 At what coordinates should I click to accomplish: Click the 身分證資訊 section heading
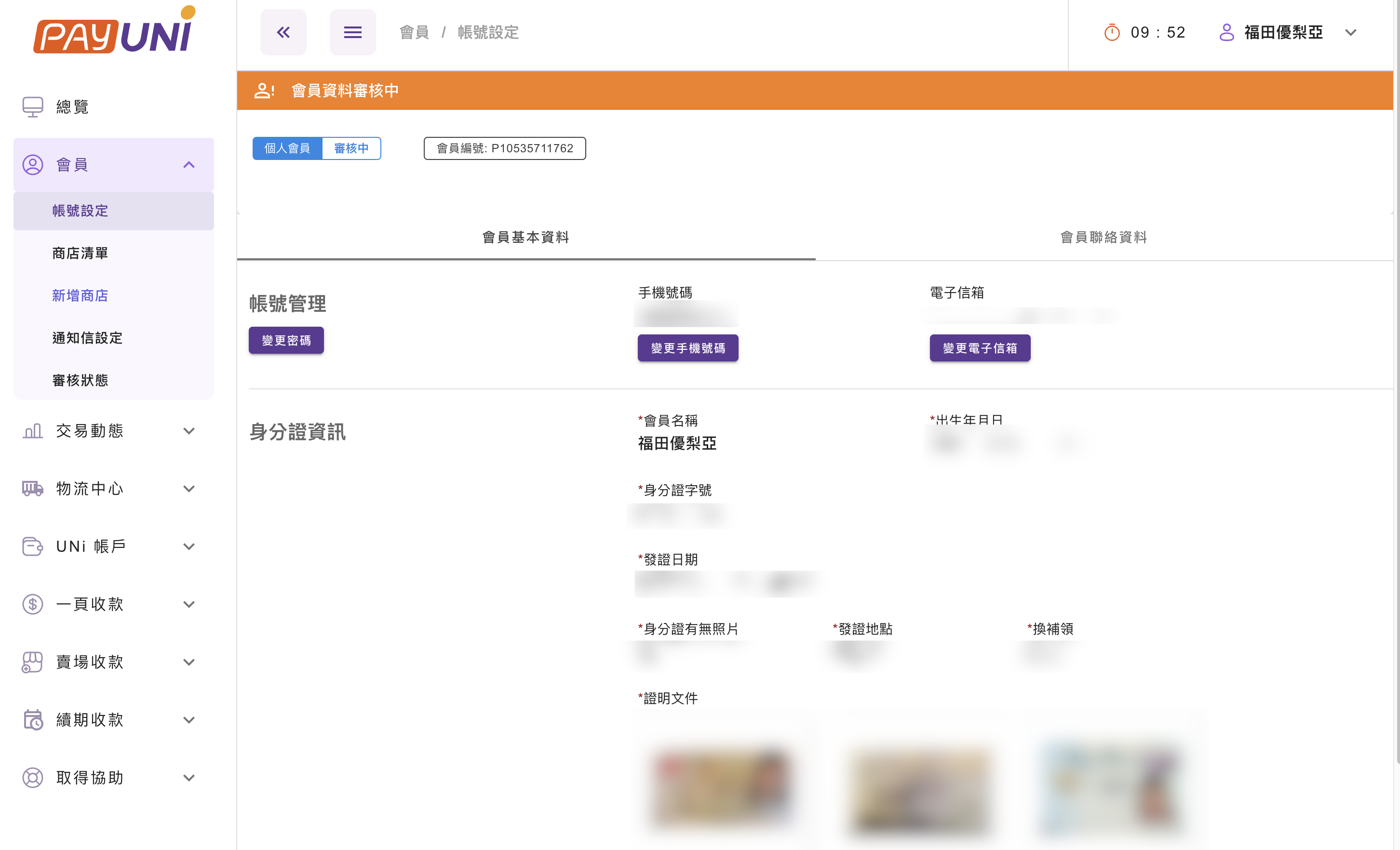coord(297,432)
